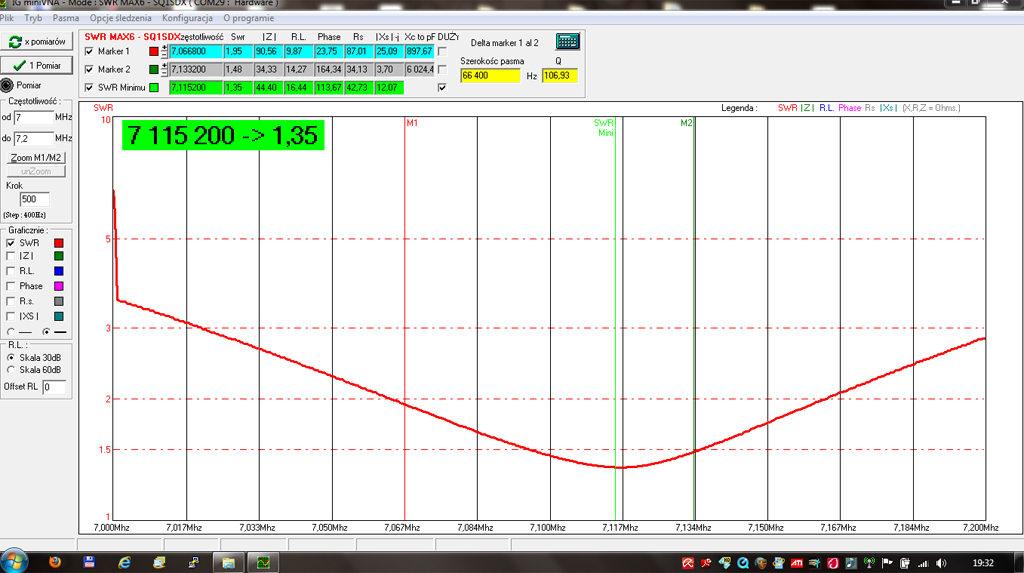1024x573 pixels.
Task: Click the 1 Pomiar single measurement button
Action: [37, 65]
